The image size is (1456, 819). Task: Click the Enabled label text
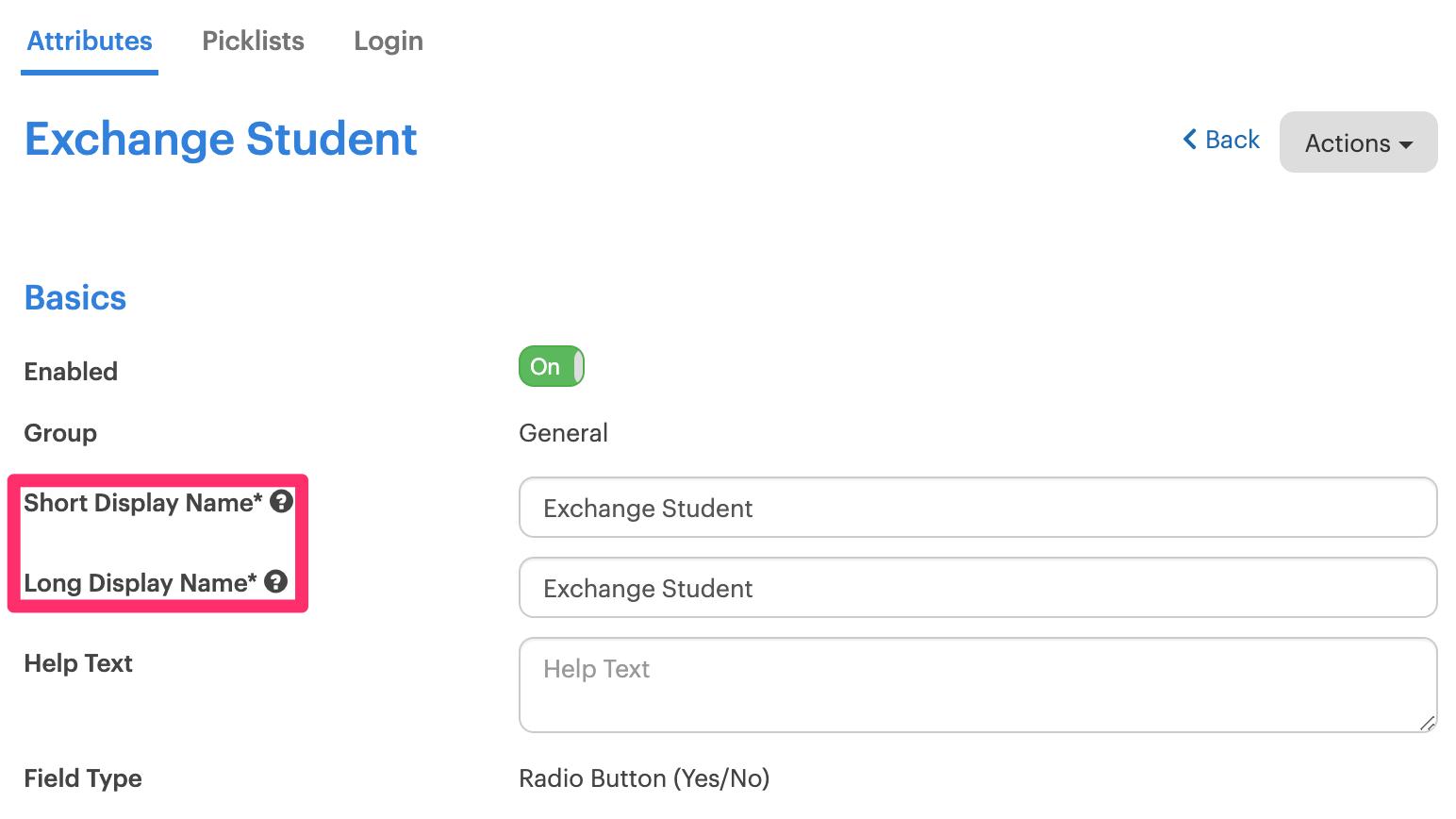pos(71,372)
